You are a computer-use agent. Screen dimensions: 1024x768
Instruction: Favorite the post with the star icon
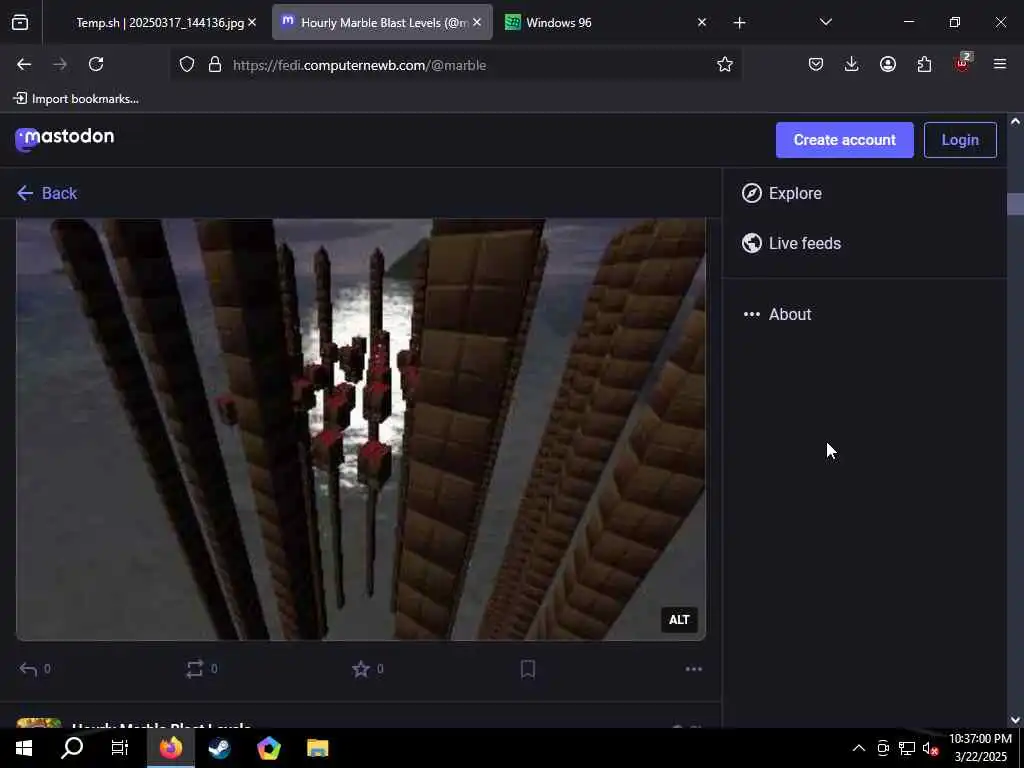(360, 669)
